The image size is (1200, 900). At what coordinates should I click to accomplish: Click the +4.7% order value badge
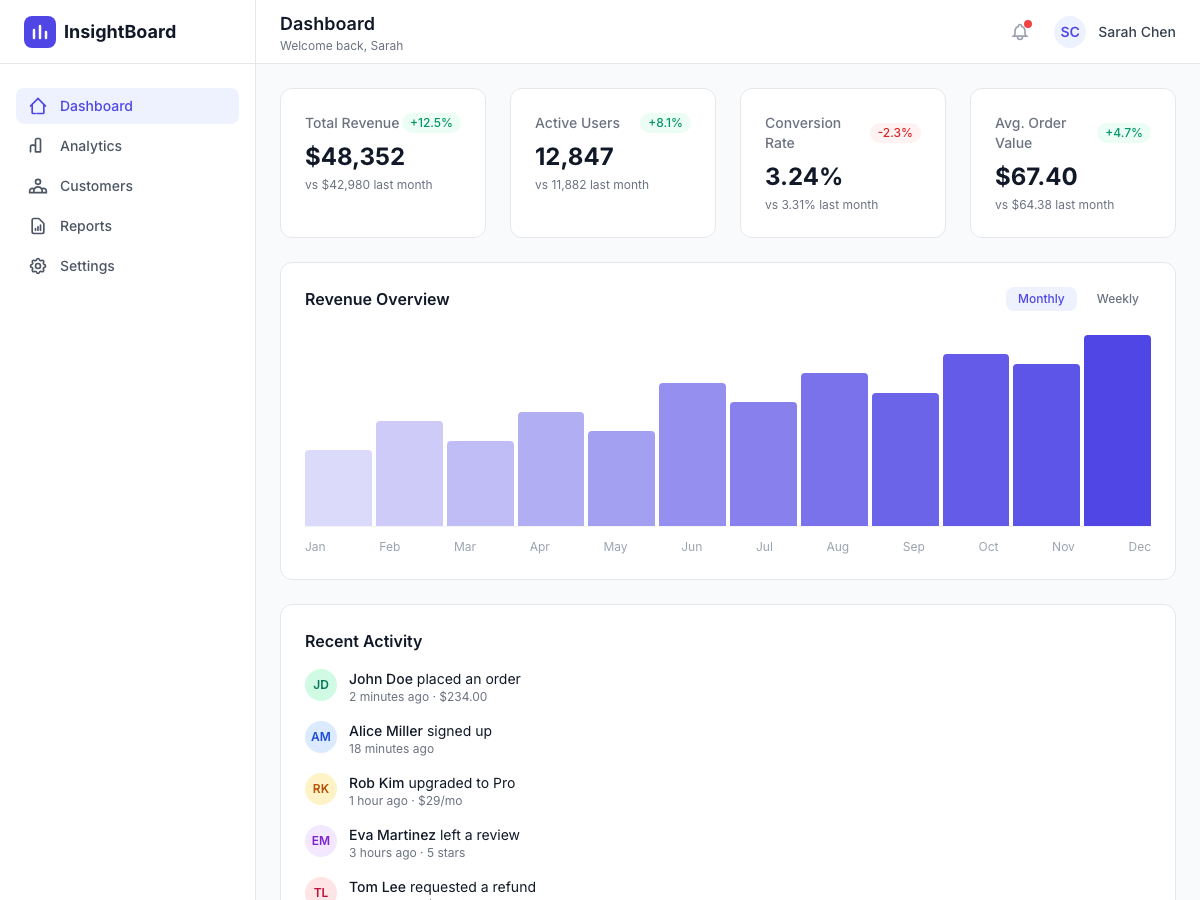point(1124,133)
